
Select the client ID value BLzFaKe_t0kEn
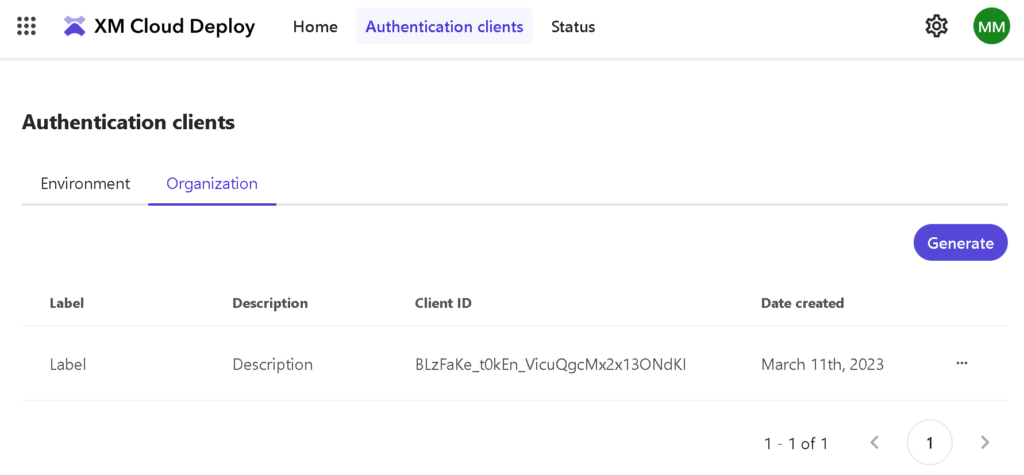[550, 365]
